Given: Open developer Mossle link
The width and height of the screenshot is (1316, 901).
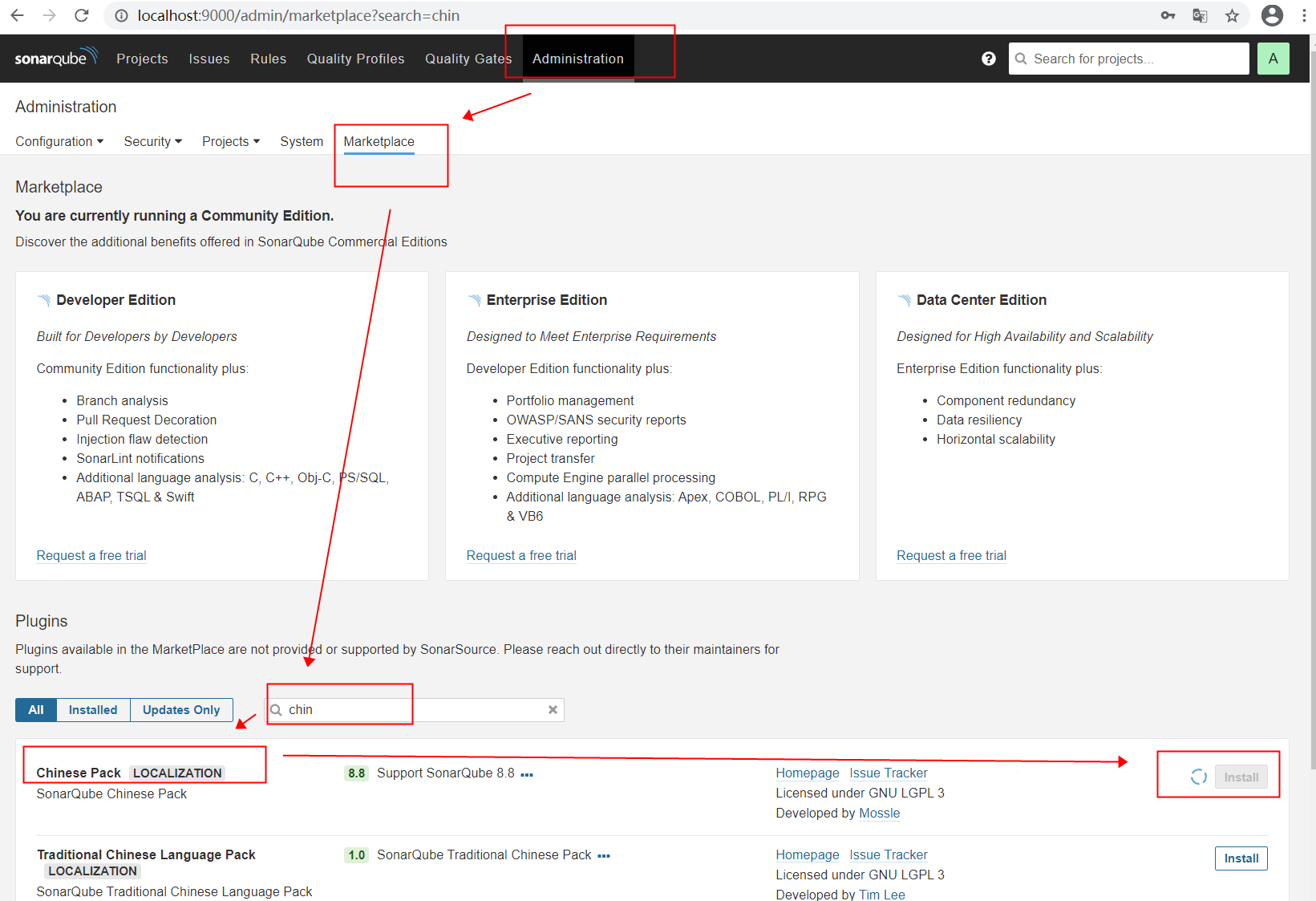Looking at the screenshot, I should [879, 813].
